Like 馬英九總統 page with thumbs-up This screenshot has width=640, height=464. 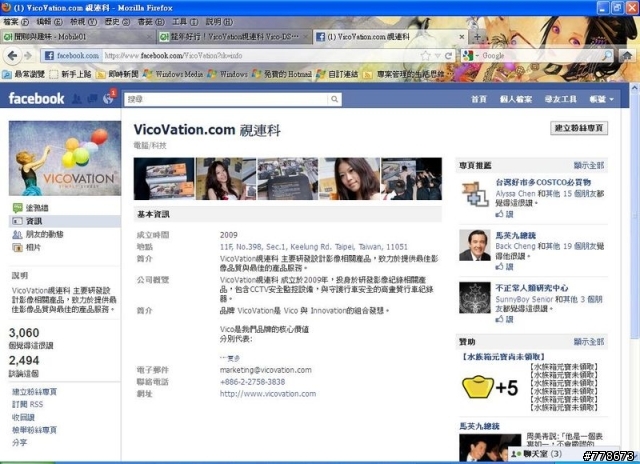(504, 267)
